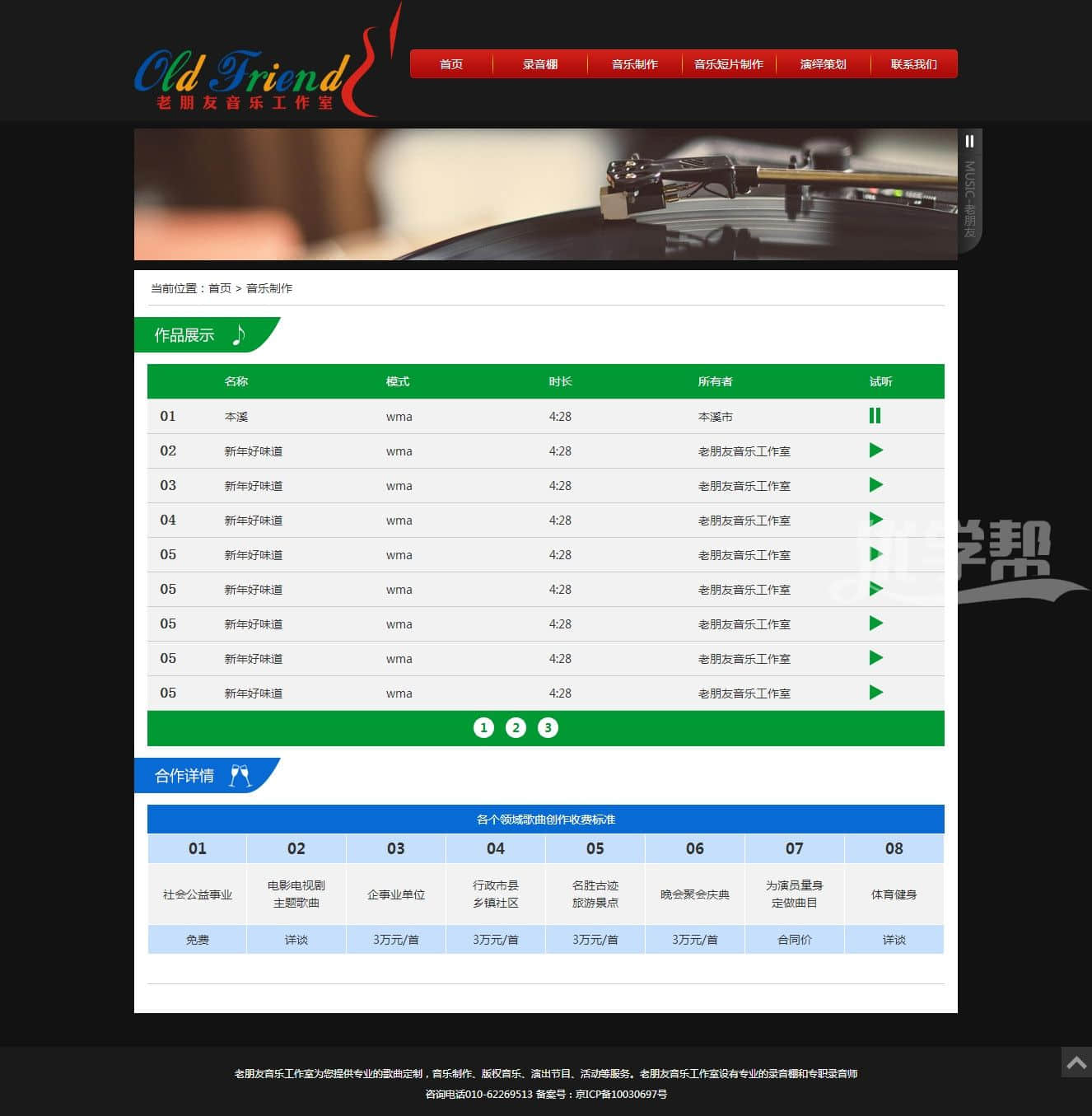Play the last track in the list
Viewport: 1092px width, 1116px height.
[x=875, y=693]
